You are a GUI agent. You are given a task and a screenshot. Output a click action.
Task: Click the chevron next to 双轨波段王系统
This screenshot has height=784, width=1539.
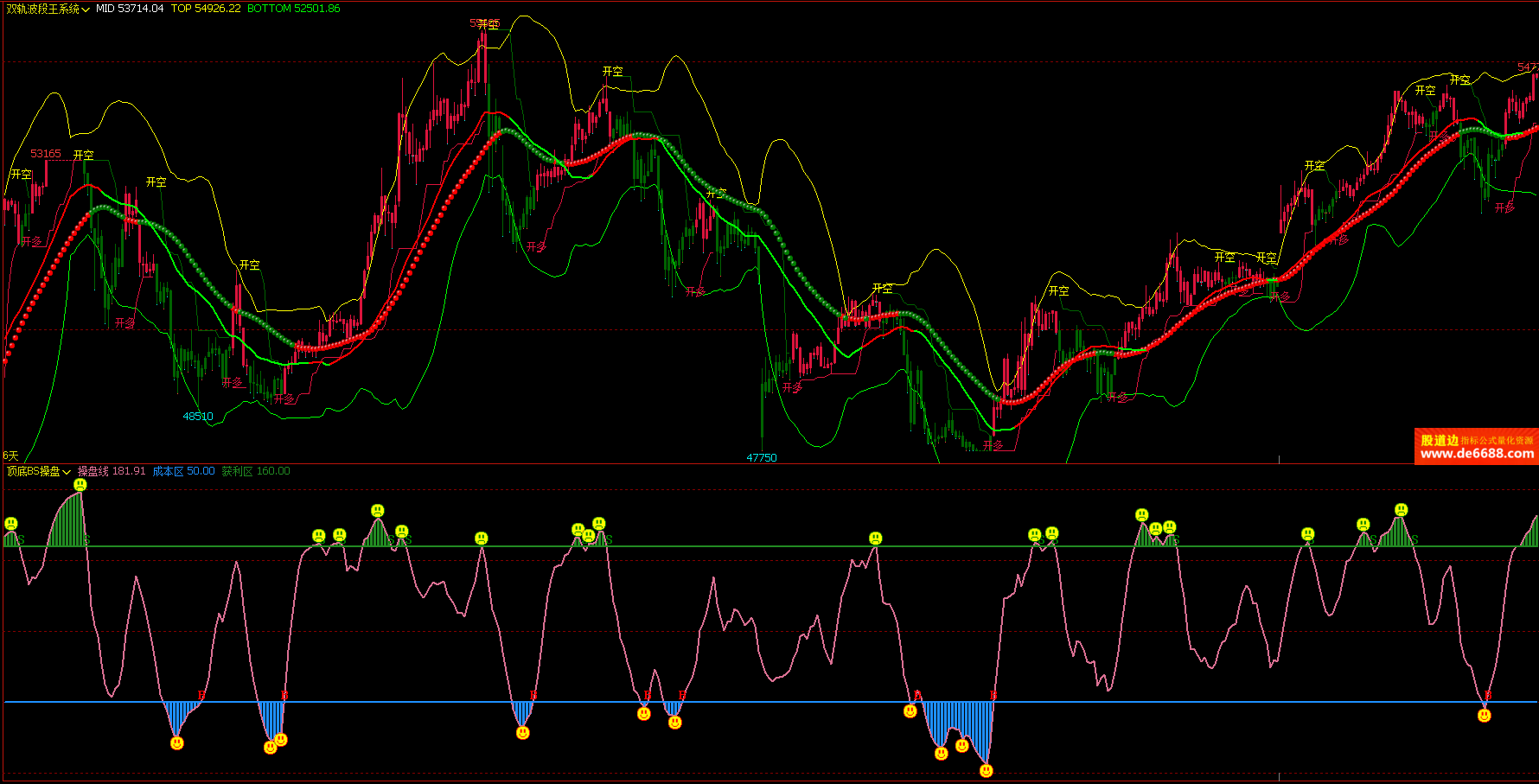pyautogui.click(x=86, y=10)
